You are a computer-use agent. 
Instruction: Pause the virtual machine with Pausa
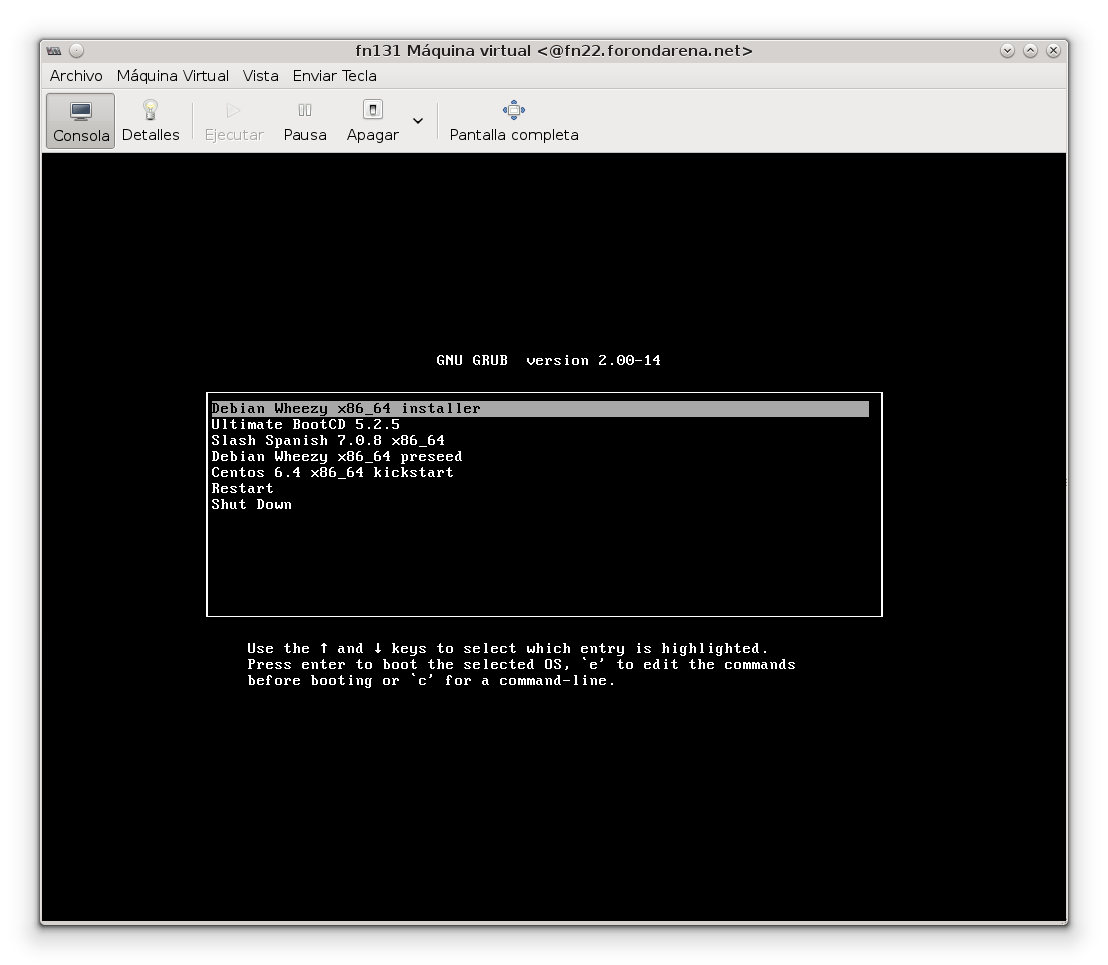click(305, 121)
